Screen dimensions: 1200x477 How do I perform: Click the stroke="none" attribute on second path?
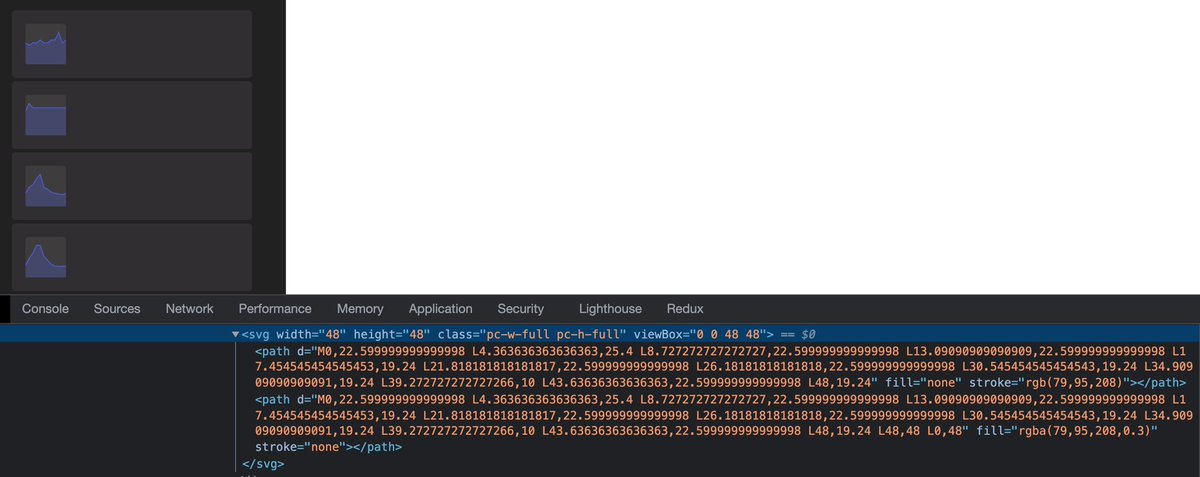click(299, 447)
